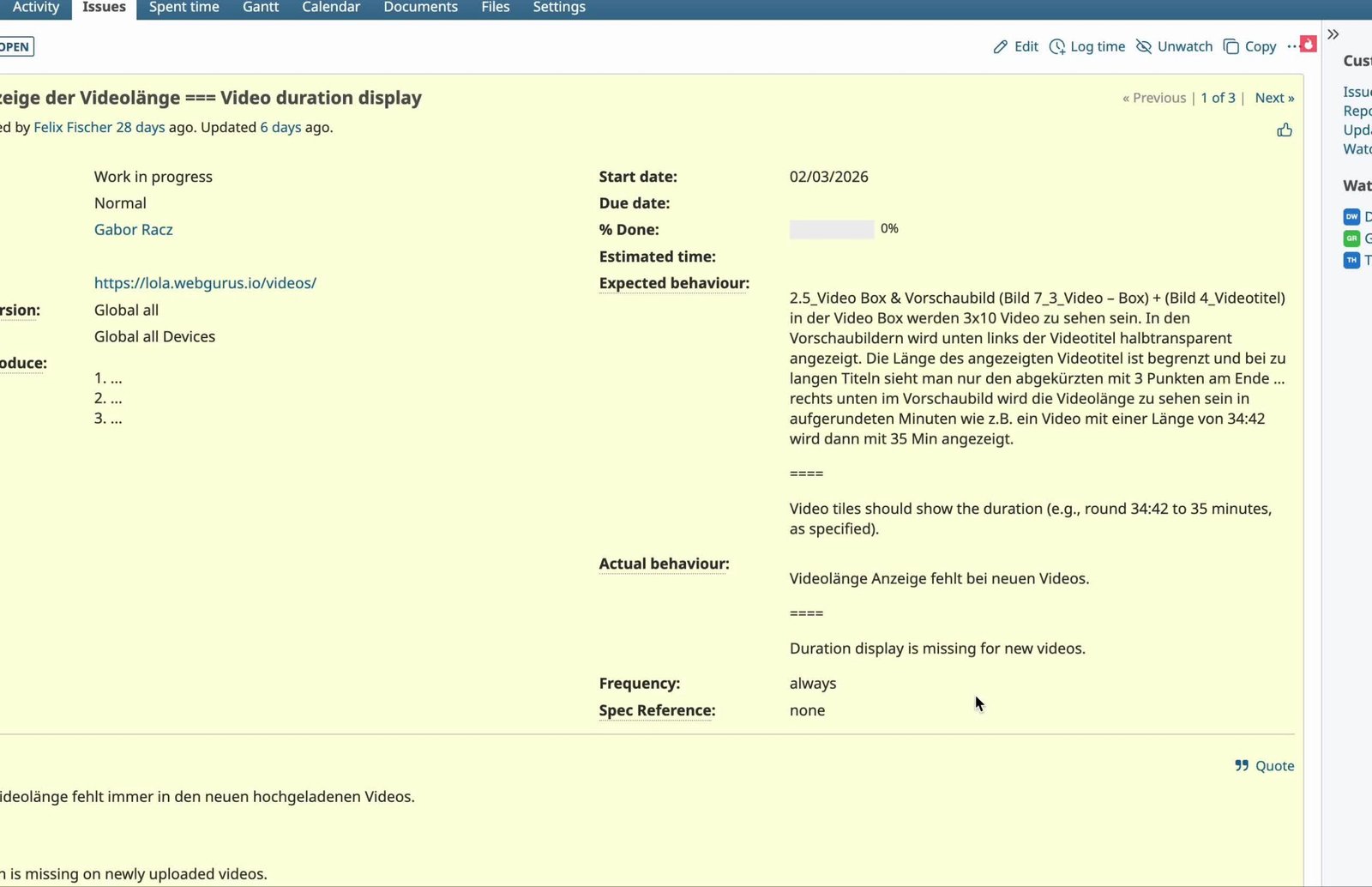Open the lola.webgurus.io videos URL
1372x887 pixels.
(x=205, y=283)
